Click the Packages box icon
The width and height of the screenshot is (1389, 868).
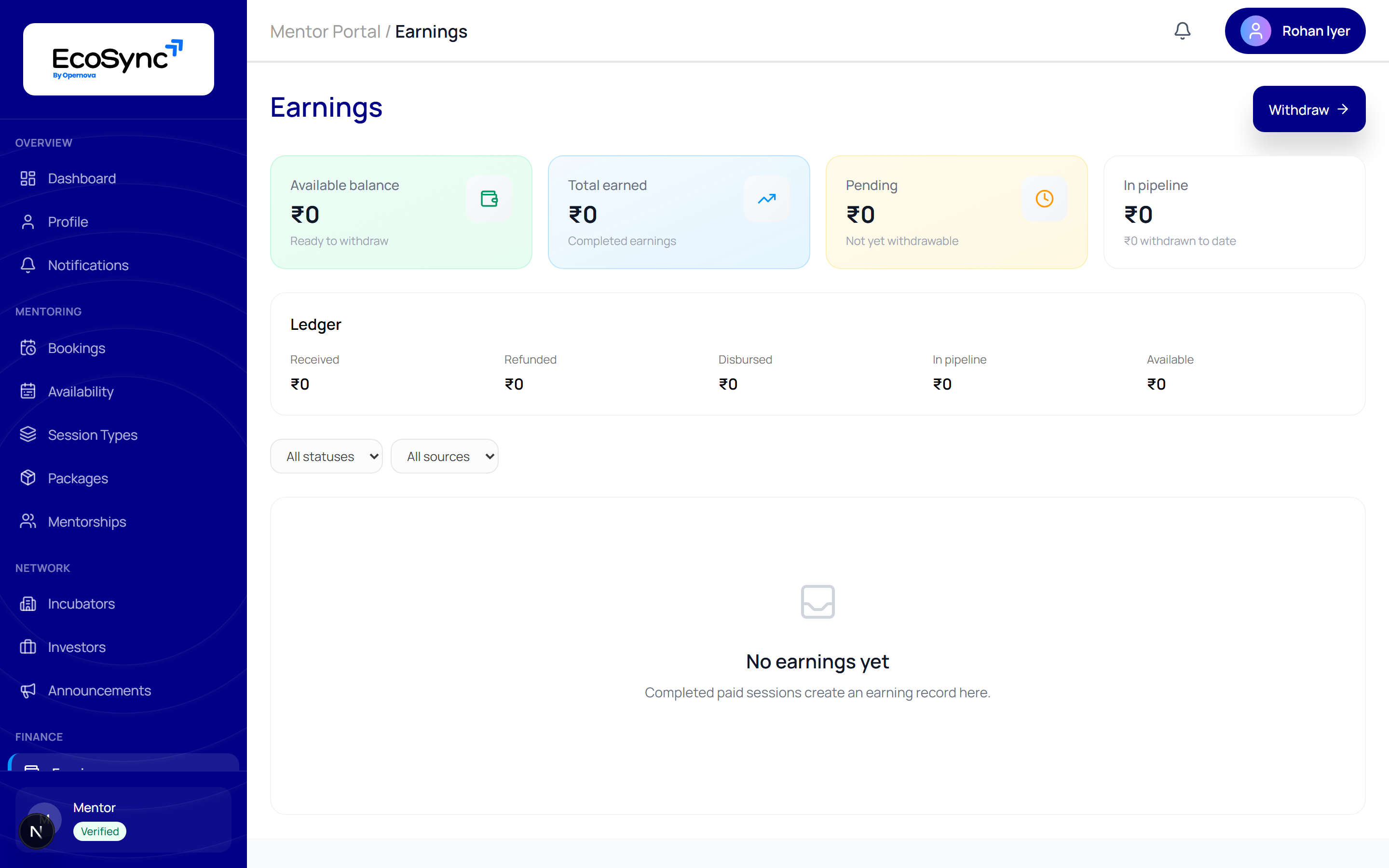tap(28, 478)
